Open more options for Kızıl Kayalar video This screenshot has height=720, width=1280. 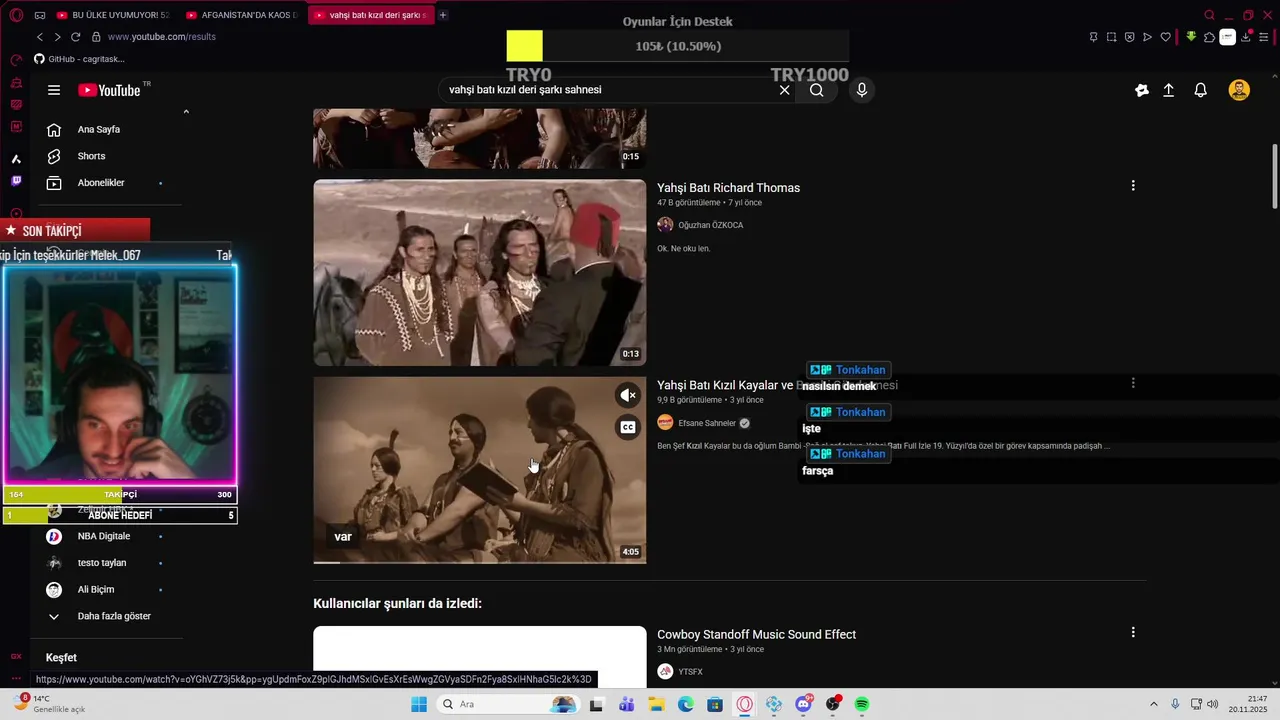click(1133, 383)
